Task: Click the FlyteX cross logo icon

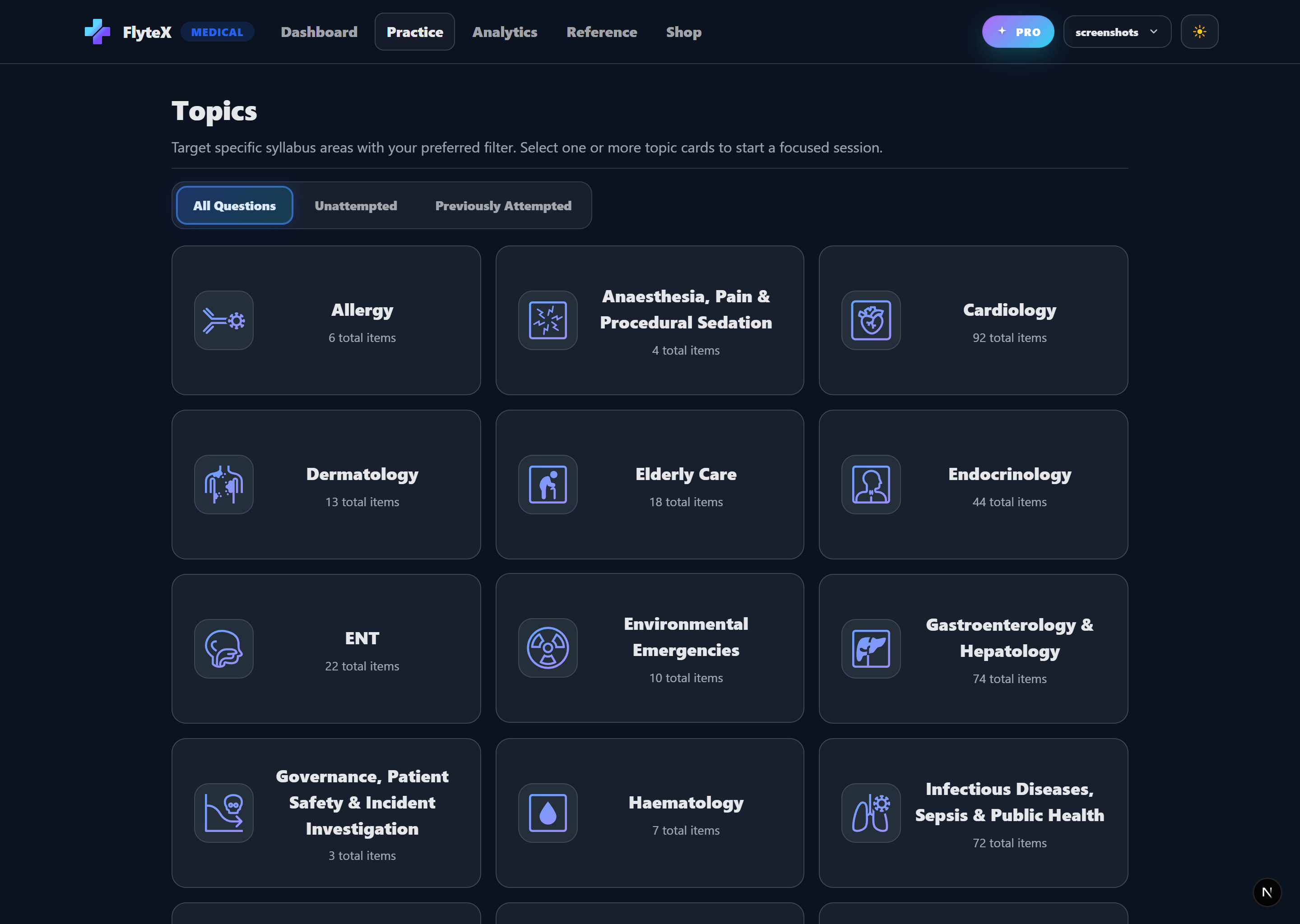Action: point(97,32)
